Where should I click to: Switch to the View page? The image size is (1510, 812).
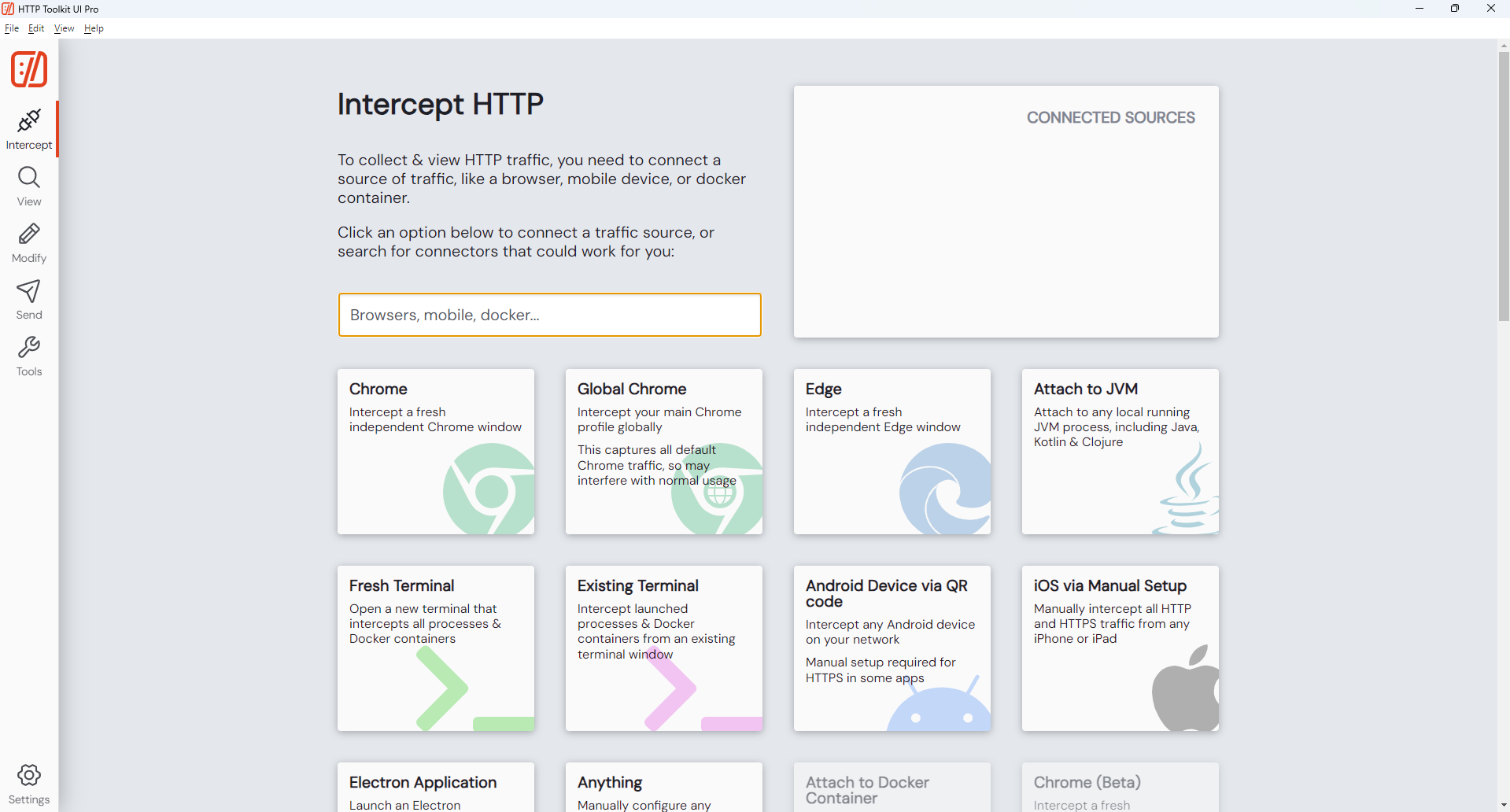(29, 186)
